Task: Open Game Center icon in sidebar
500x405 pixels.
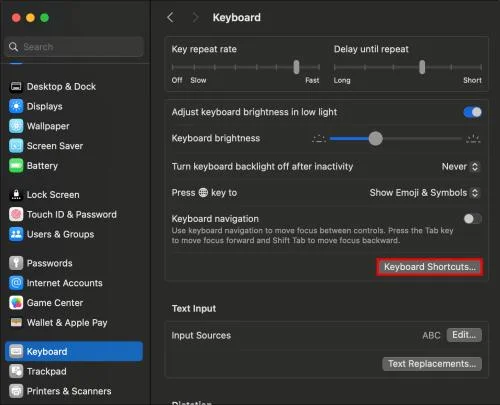Action: (16, 303)
